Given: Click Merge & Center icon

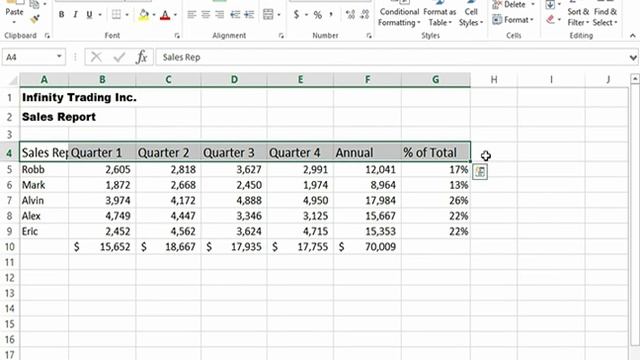Looking at the screenshot, I should pyautogui.click(x=268, y=15).
